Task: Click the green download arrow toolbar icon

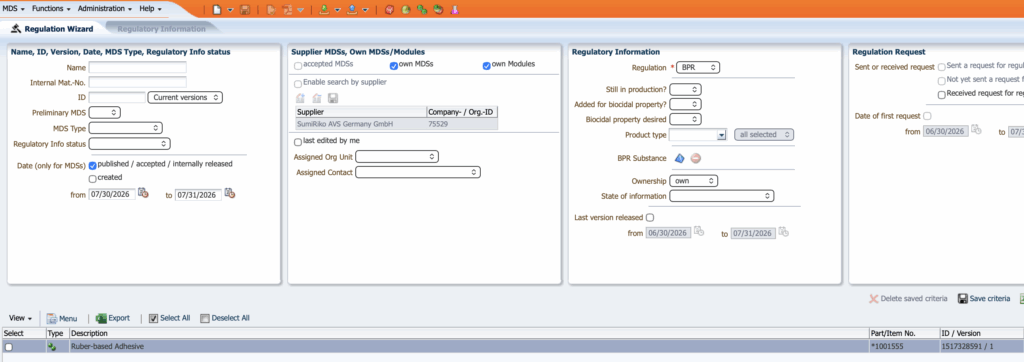Action: 325,10
